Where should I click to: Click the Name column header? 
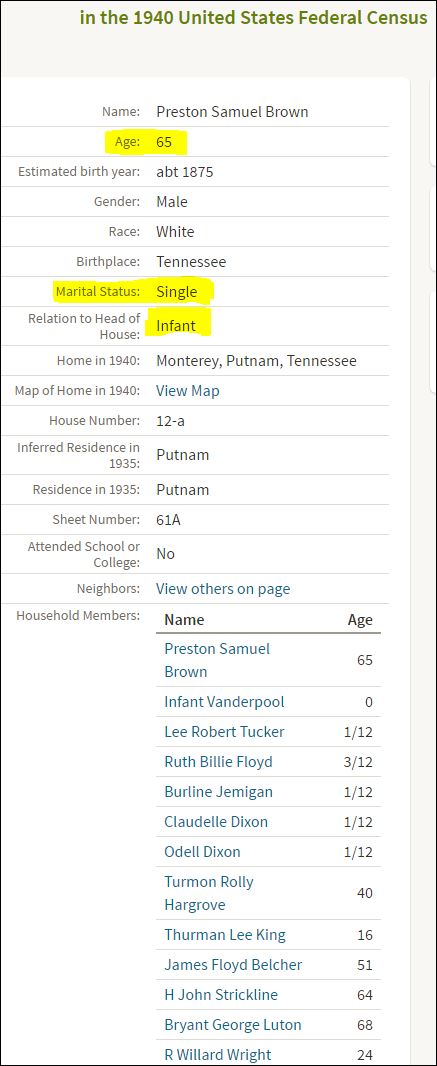pos(184,619)
